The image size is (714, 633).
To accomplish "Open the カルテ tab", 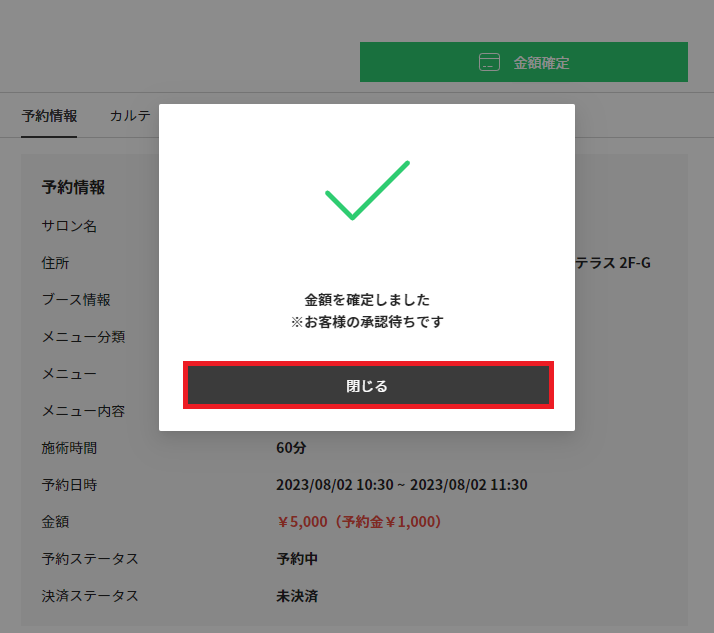I will [130, 115].
